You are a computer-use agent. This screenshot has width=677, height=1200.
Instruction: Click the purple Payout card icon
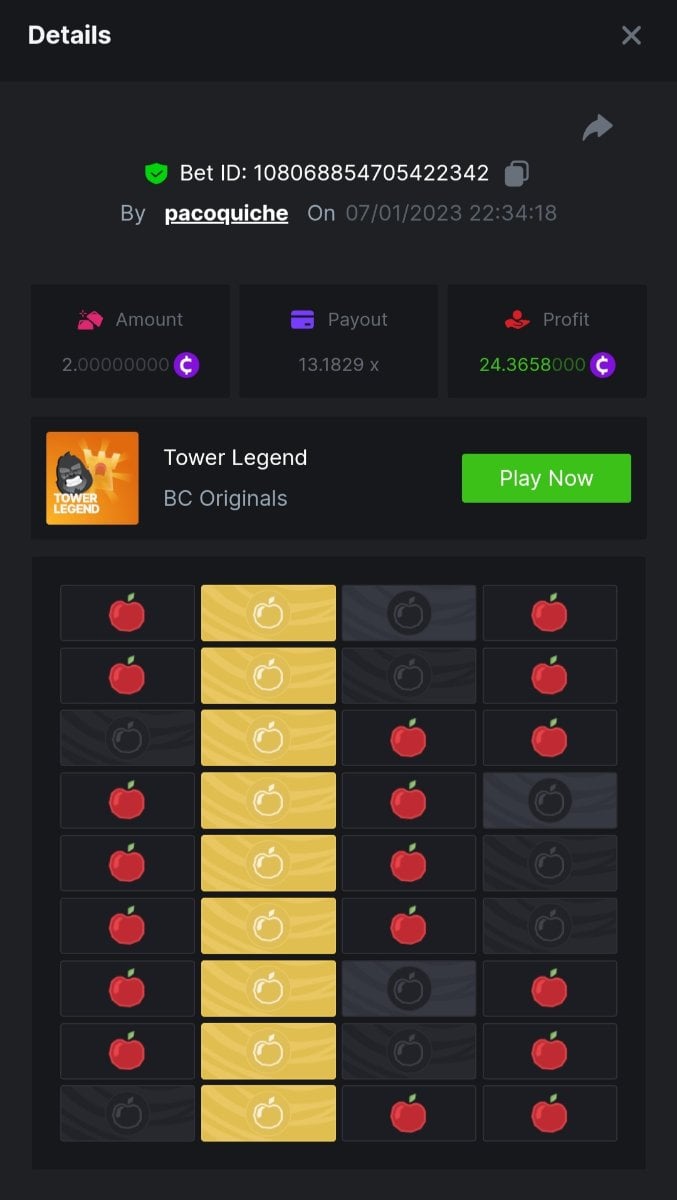[302, 320]
